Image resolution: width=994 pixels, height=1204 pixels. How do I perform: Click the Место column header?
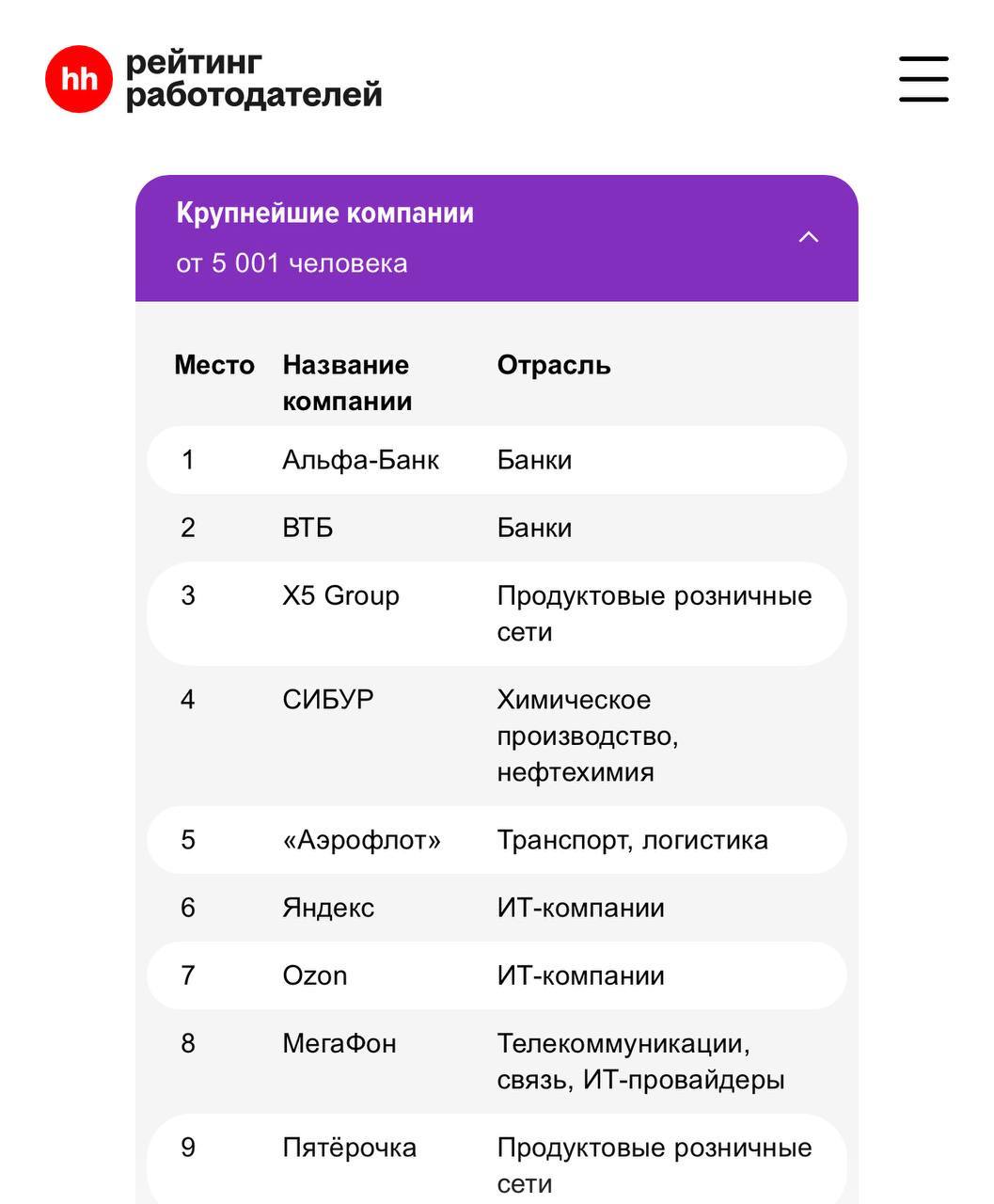tap(214, 365)
